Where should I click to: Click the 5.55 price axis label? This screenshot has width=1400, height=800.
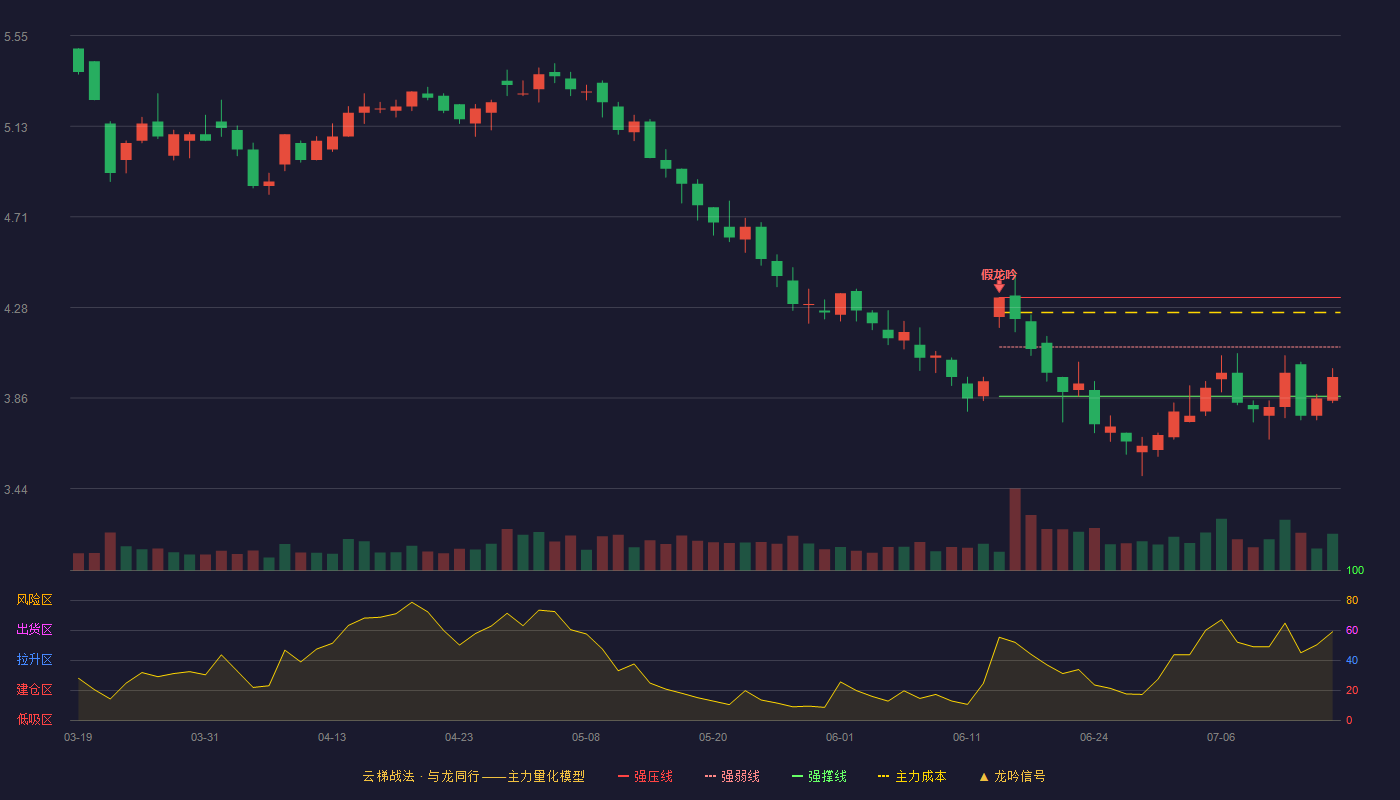coord(16,37)
